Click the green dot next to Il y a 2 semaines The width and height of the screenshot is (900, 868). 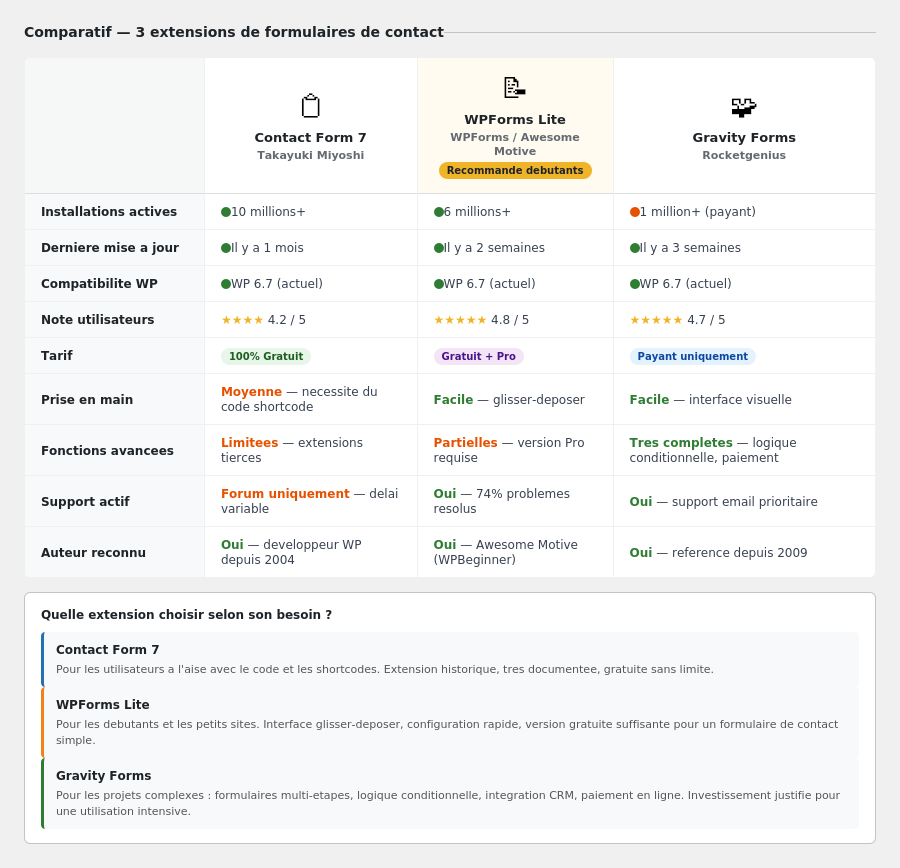click(439, 248)
